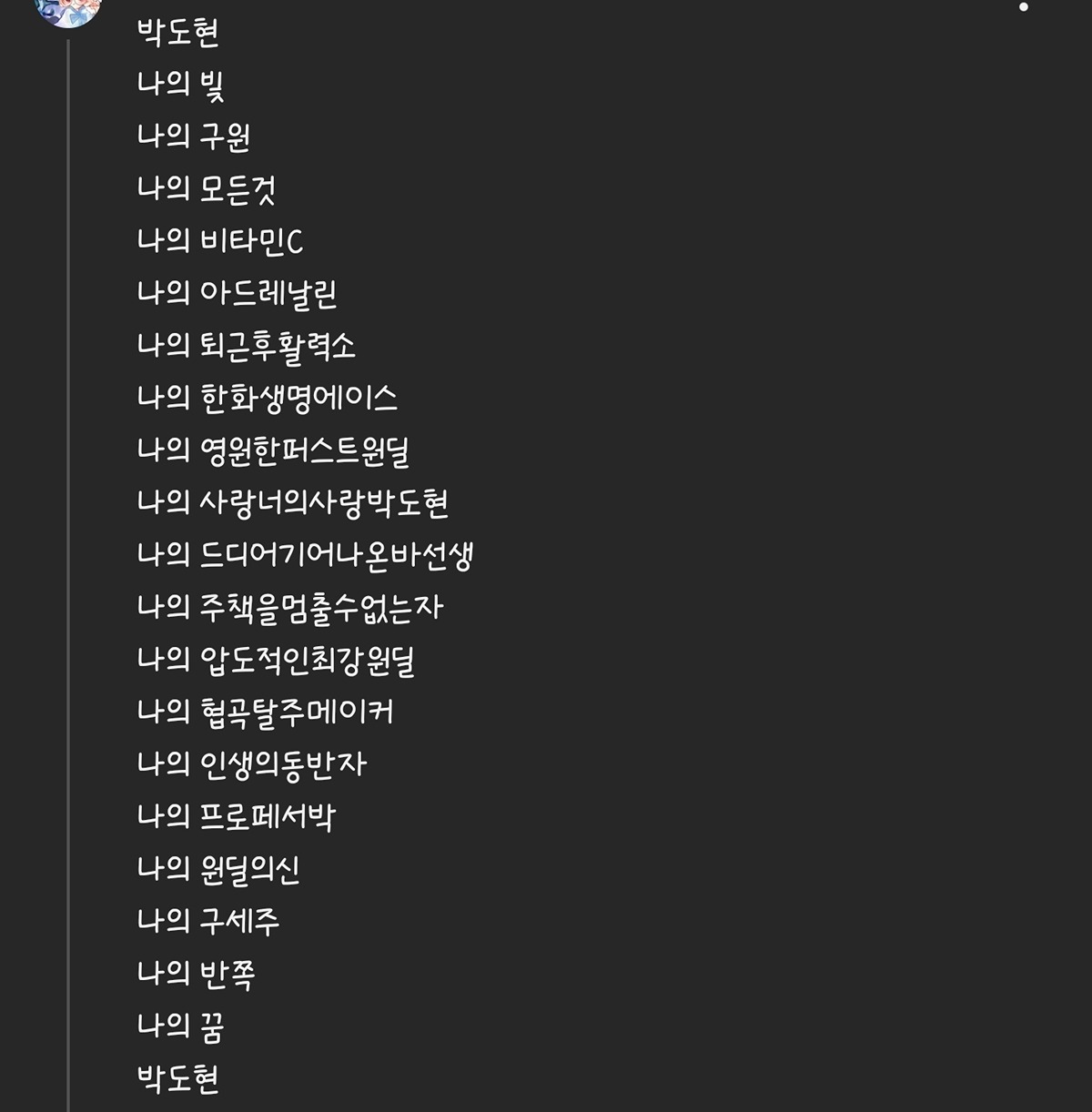Image resolution: width=1092 pixels, height=1112 pixels.
Task: Click the text '나의 원딜의신'
Action: click(218, 869)
